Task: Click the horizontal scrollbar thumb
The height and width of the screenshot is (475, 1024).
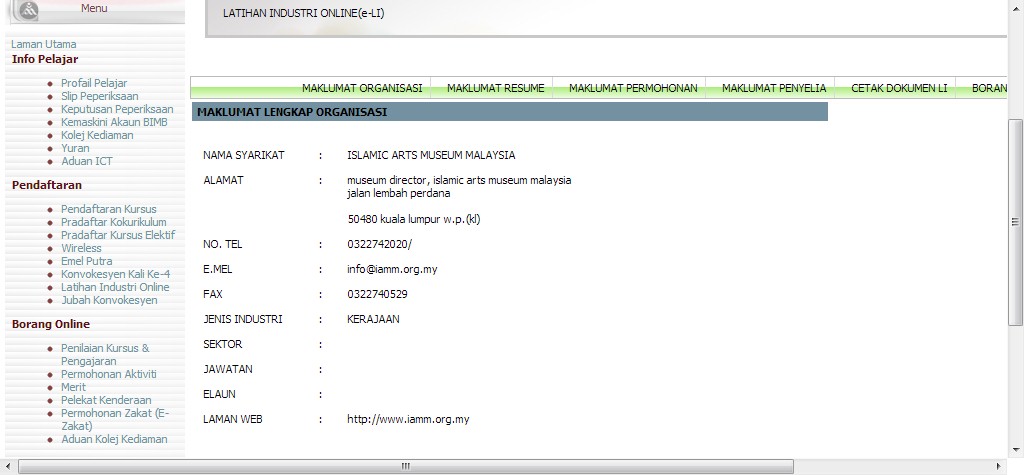Action: (406, 467)
